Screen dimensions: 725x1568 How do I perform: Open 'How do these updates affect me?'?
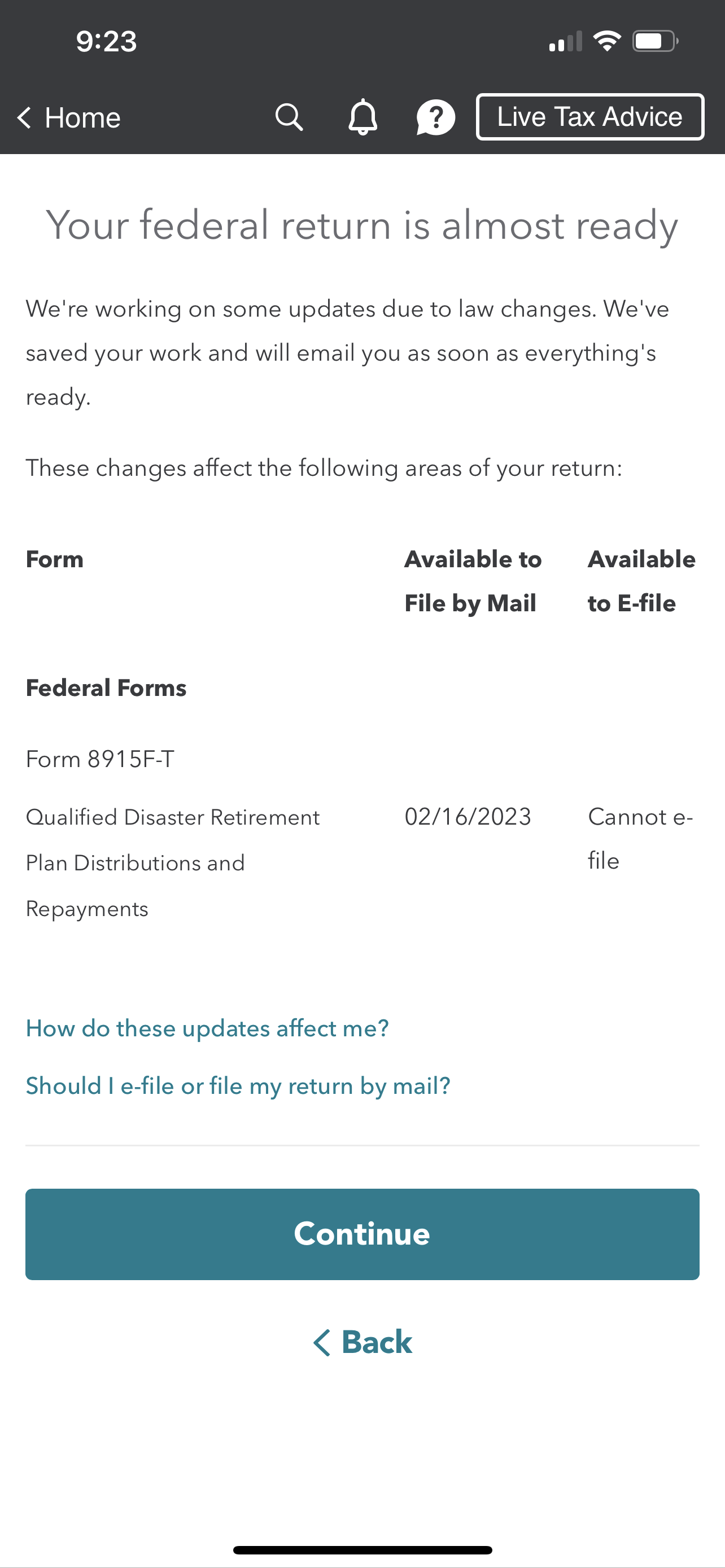tap(207, 1029)
